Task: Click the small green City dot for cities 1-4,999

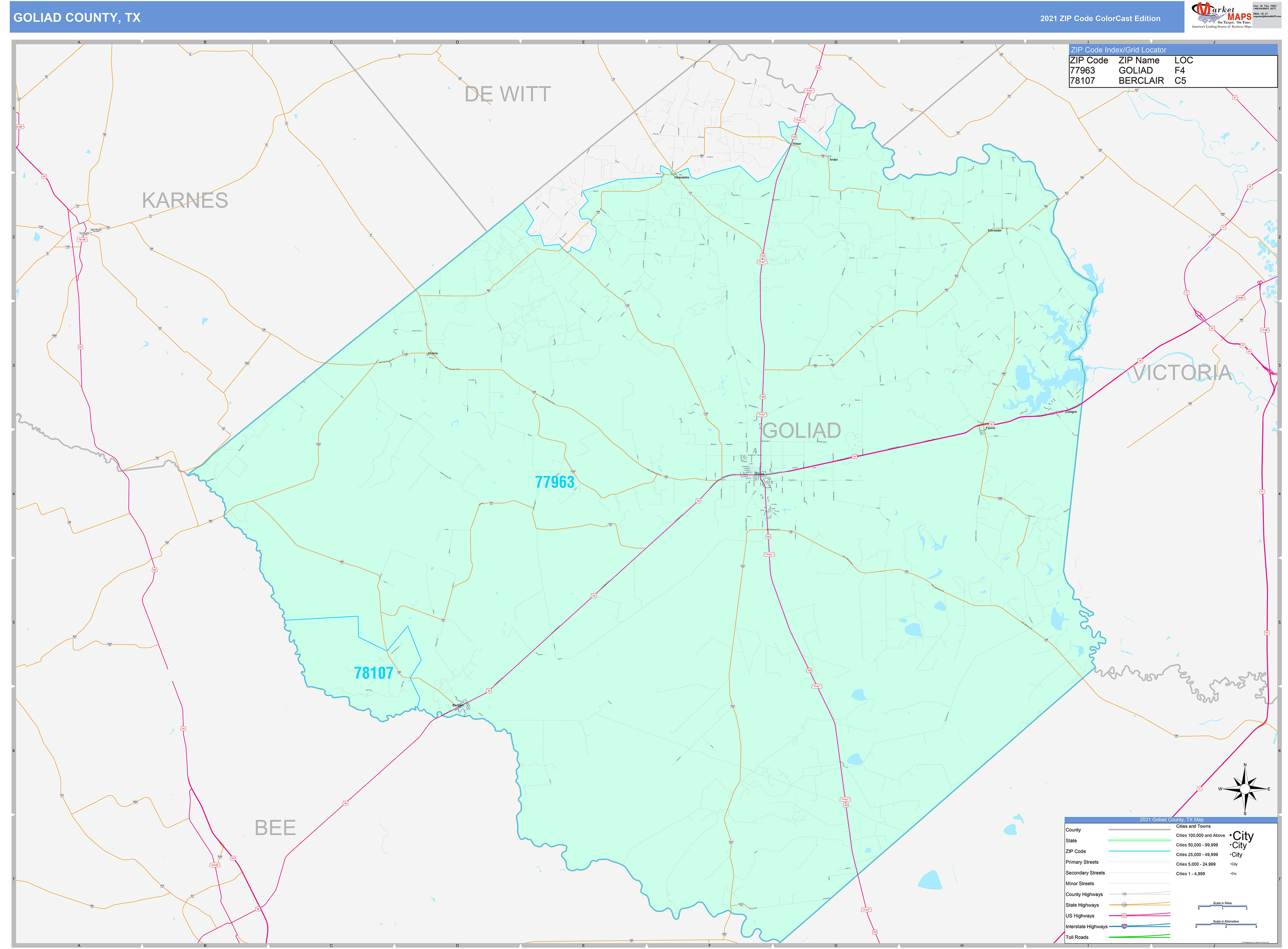Action: pos(1231,873)
